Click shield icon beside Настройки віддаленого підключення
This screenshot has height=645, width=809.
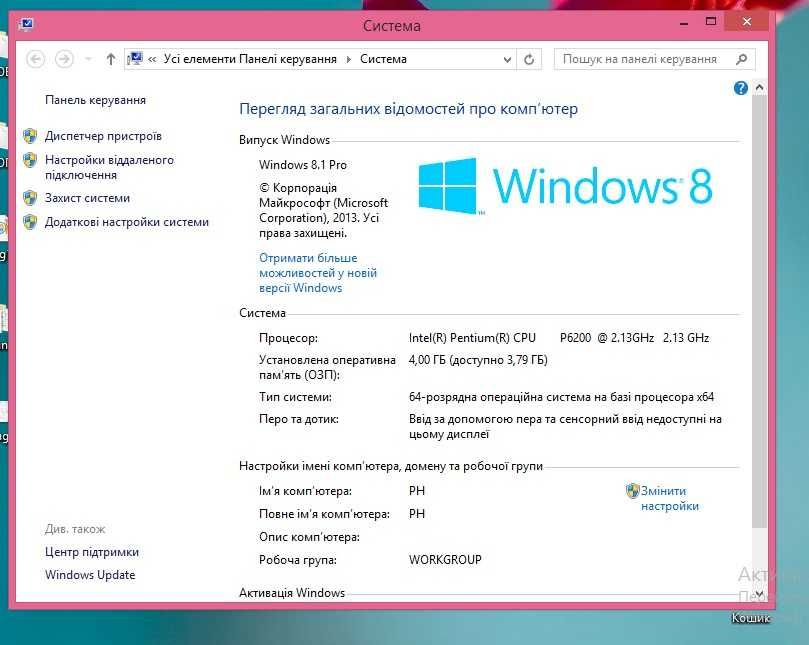click(30, 160)
